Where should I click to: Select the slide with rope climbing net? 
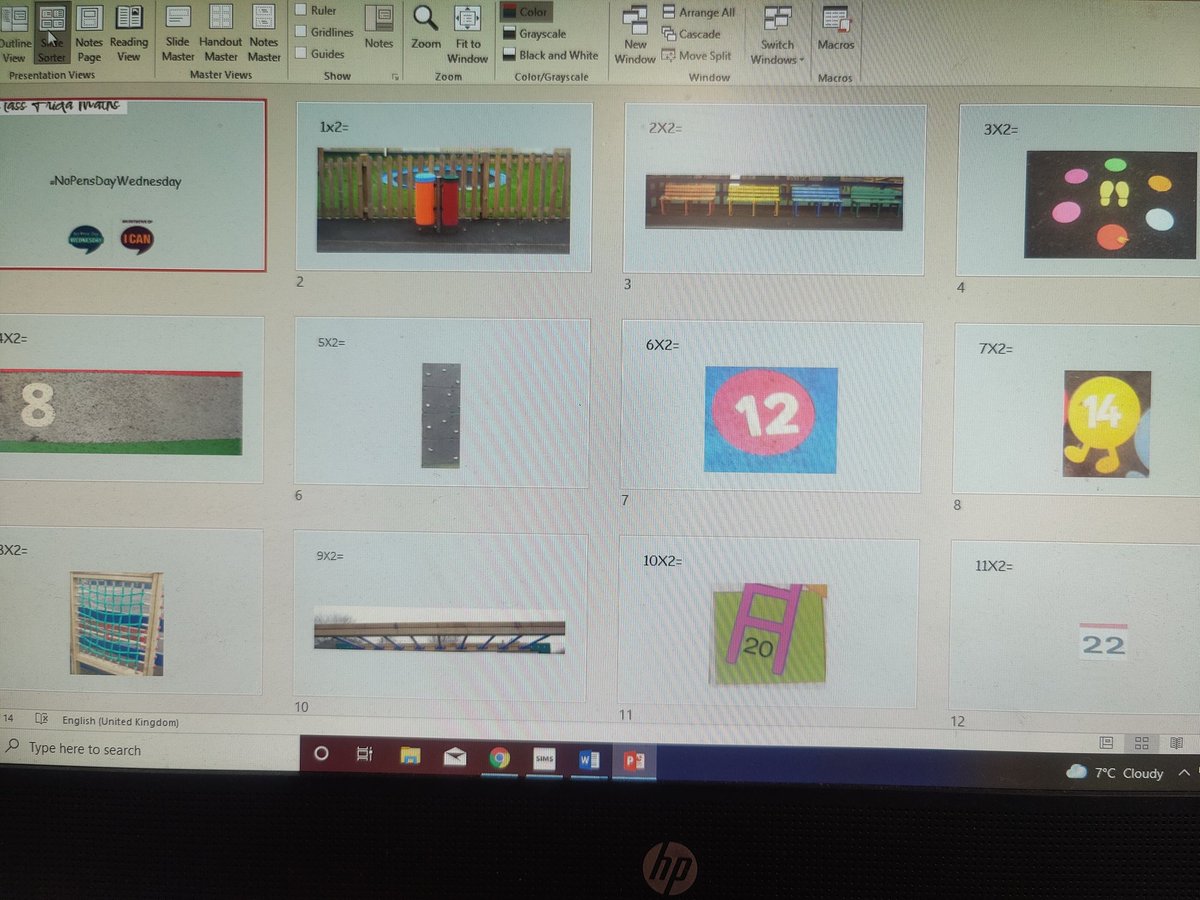(131, 612)
